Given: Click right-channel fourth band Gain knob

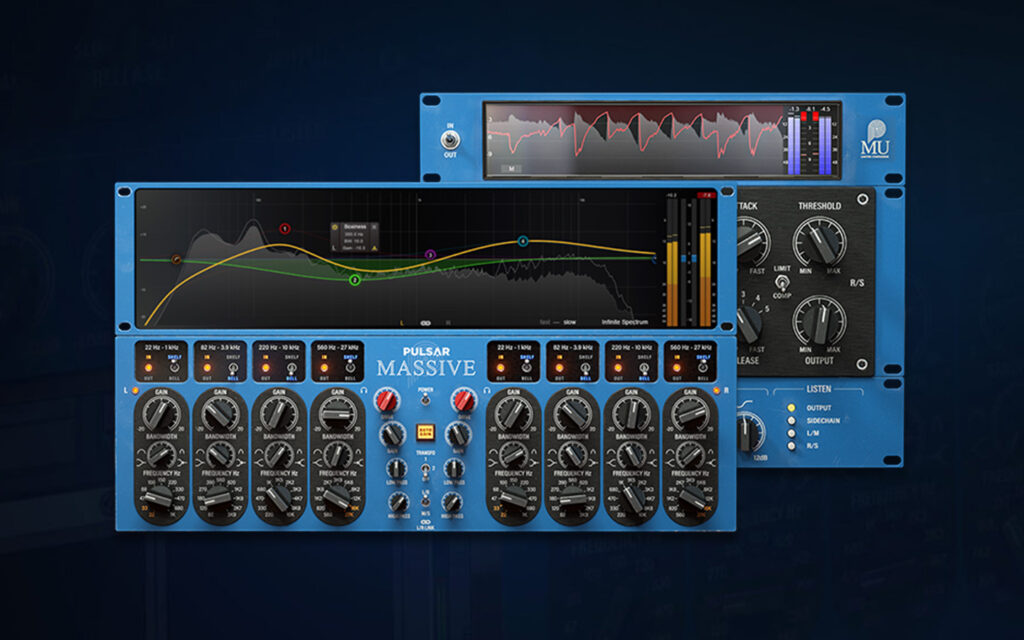Looking at the screenshot, I should point(690,413).
